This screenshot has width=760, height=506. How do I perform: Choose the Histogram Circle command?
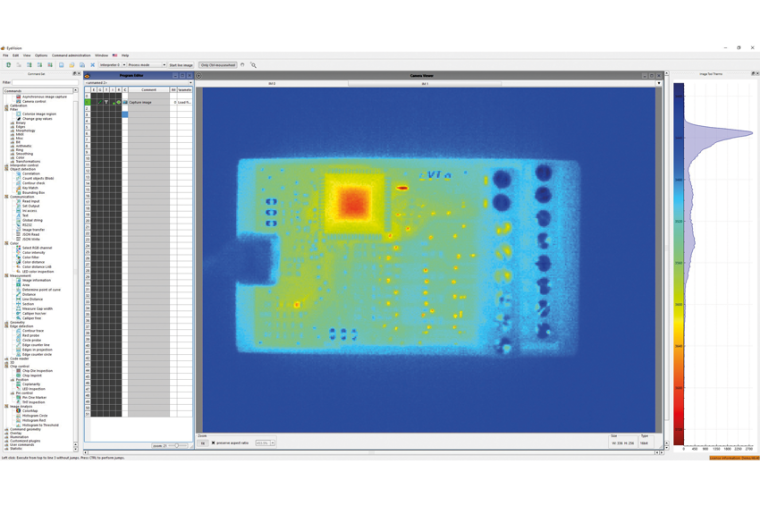pos(35,414)
